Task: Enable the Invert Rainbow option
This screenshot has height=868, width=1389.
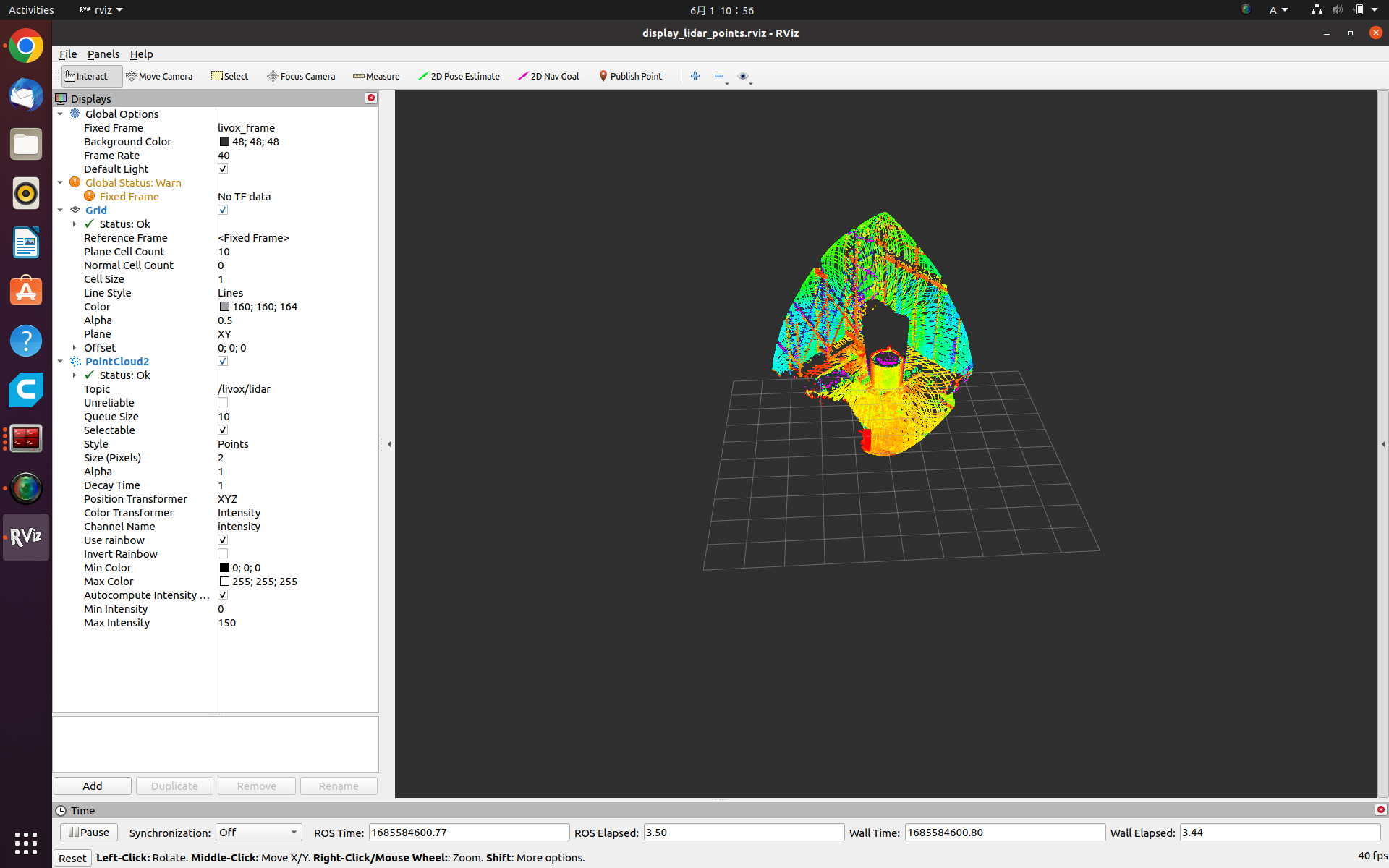Action: pyautogui.click(x=223, y=553)
